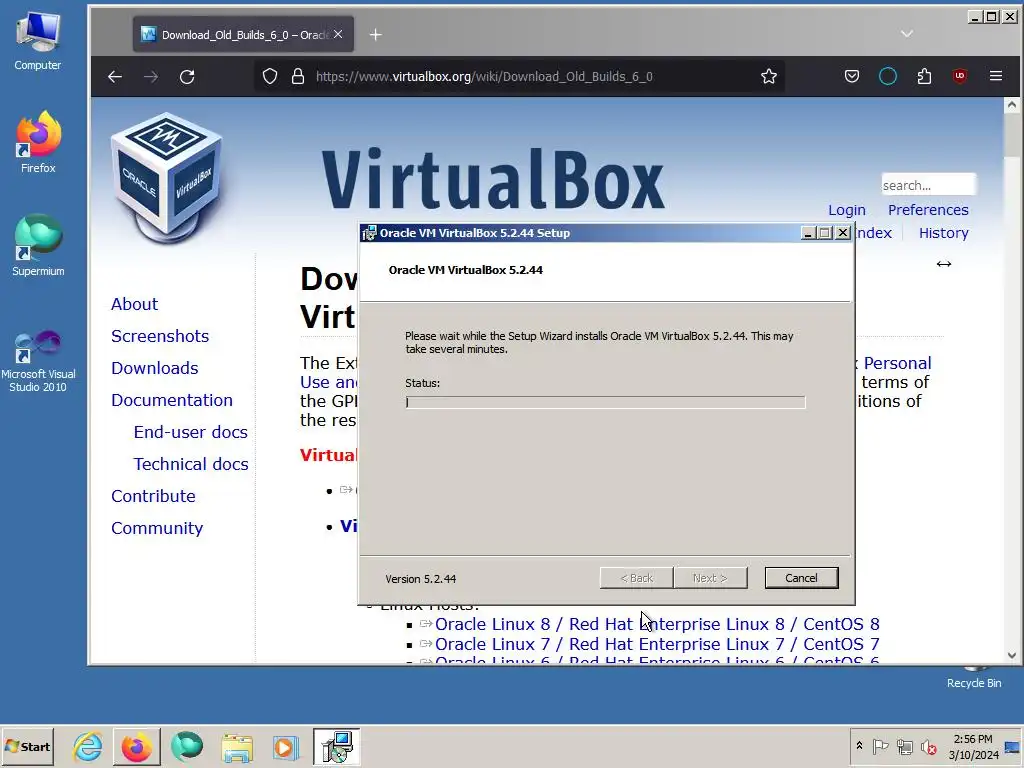
Task: Select Microsoft Visual Studio 2010 shortcut
Action: tap(38, 360)
